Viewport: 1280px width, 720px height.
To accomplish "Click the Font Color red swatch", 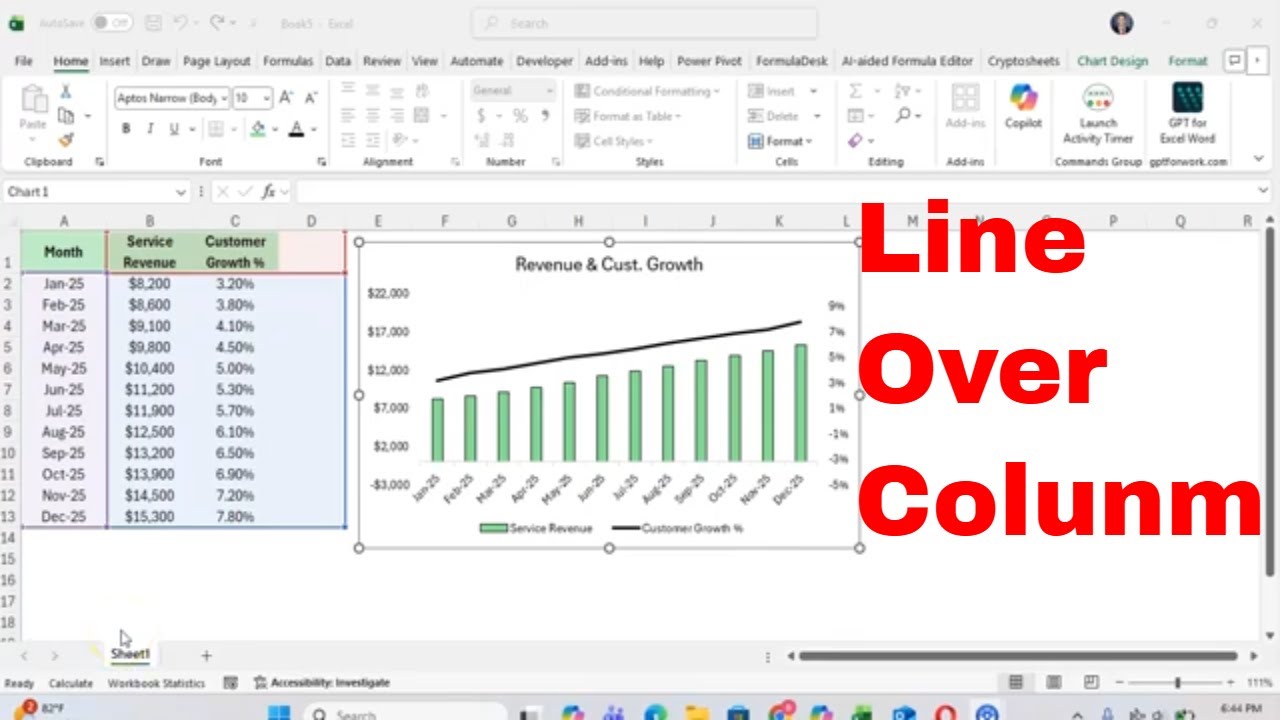I will tap(296, 129).
